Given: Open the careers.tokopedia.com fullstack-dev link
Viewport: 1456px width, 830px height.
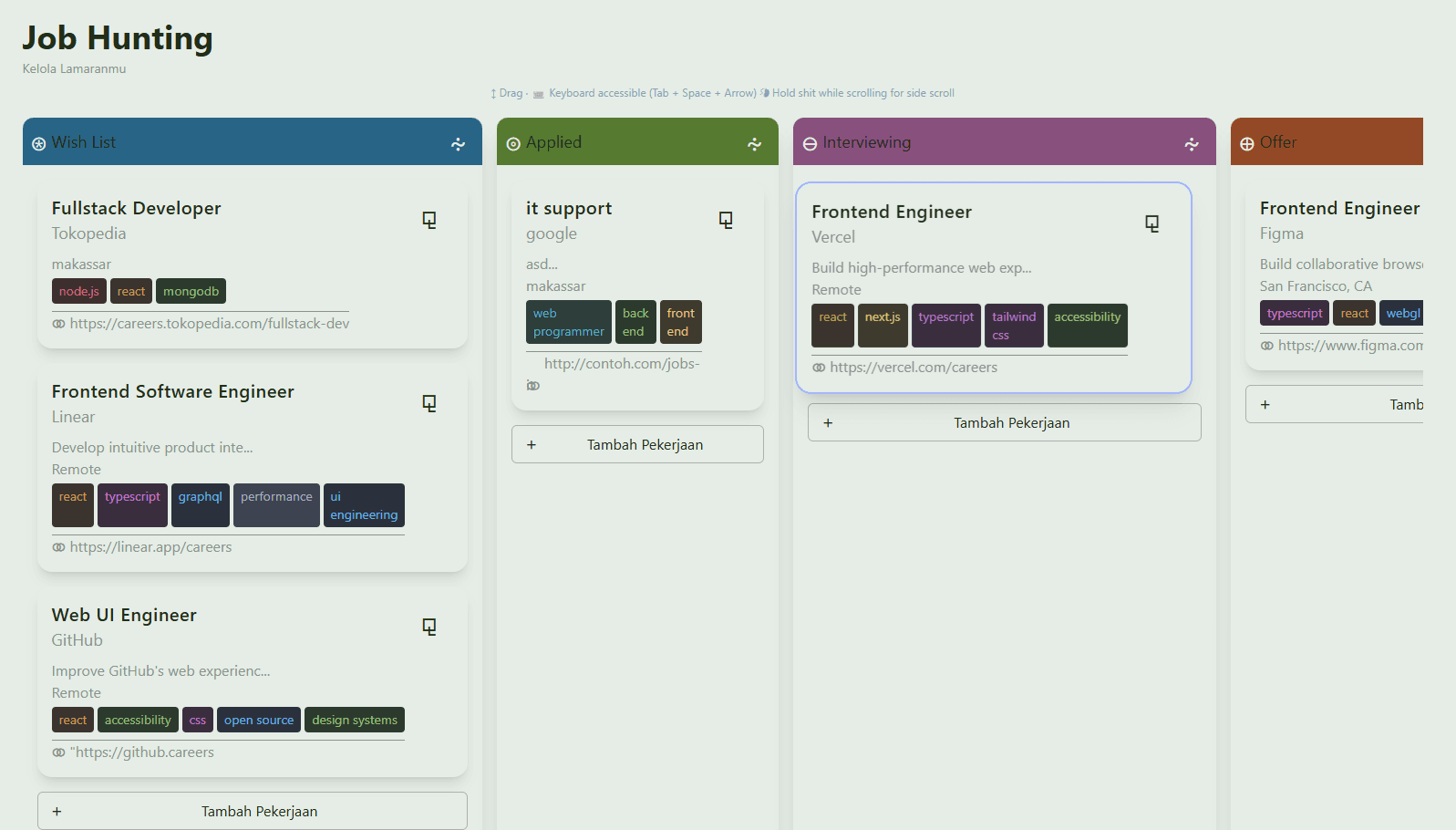Looking at the screenshot, I should coord(210,324).
